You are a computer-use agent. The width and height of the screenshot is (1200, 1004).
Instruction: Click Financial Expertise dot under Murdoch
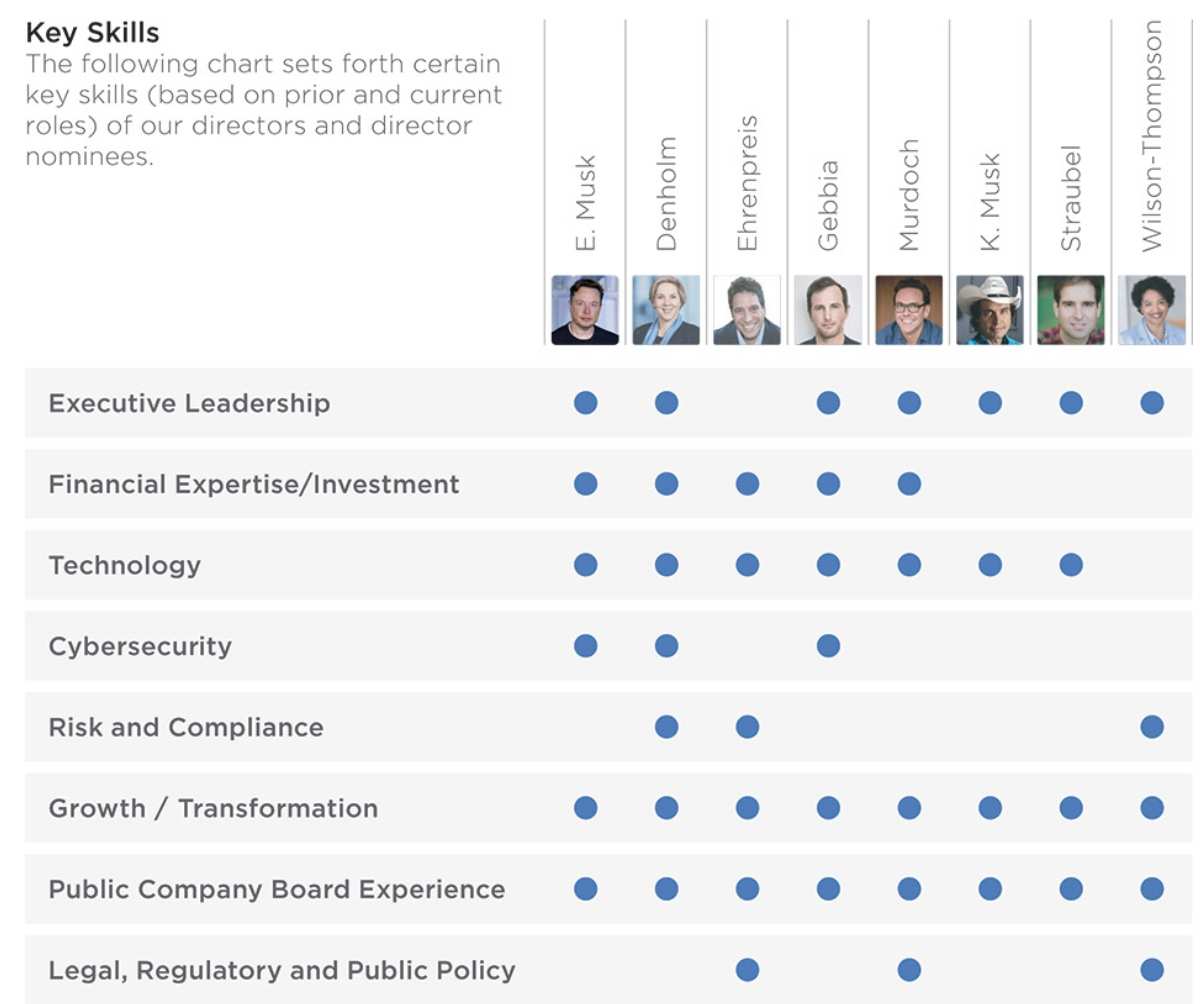point(909,483)
